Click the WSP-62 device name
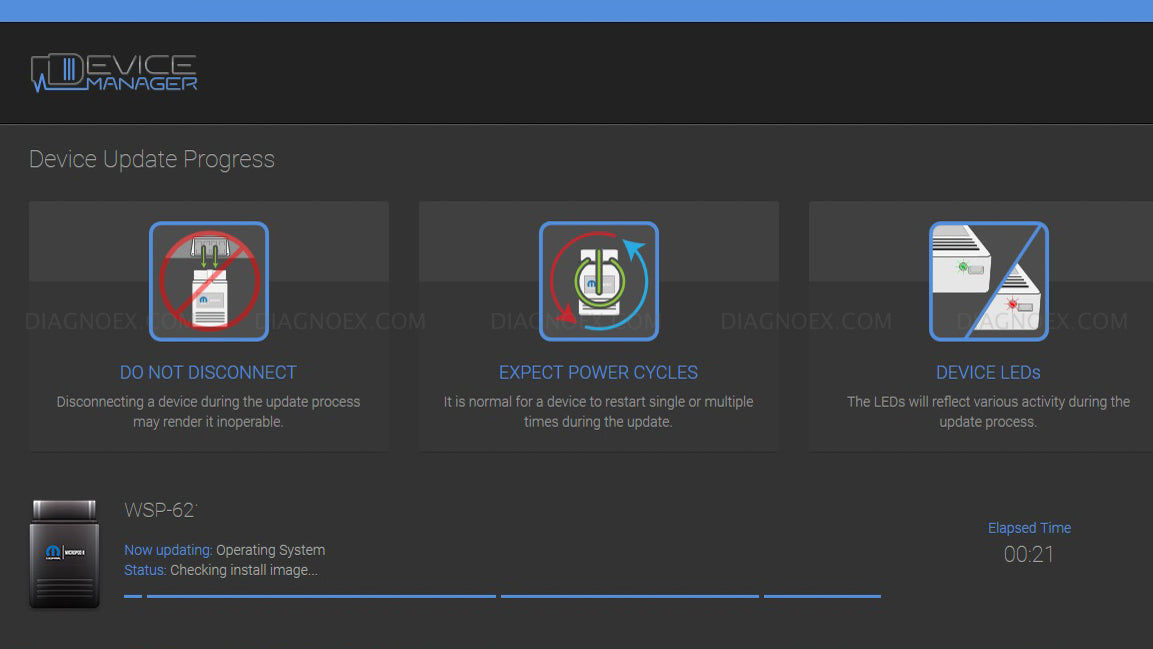Image resolution: width=1153 pixels, height=649 pixels. (160, 510)
